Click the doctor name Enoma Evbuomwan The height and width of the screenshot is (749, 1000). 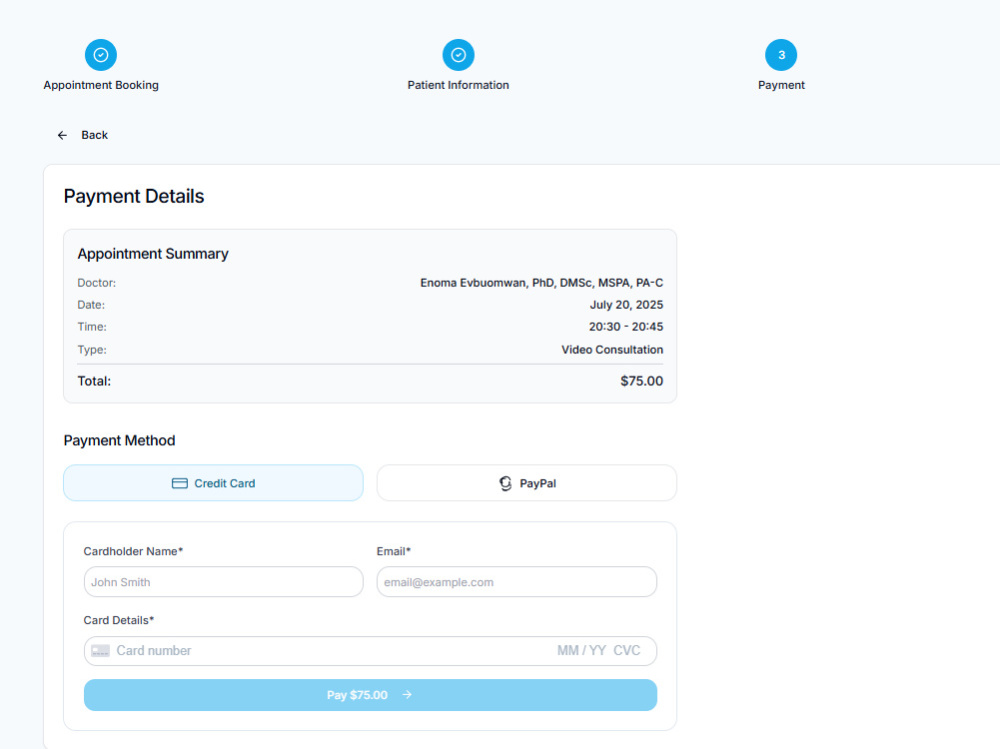pyautogui.click(x=541, y=283)
